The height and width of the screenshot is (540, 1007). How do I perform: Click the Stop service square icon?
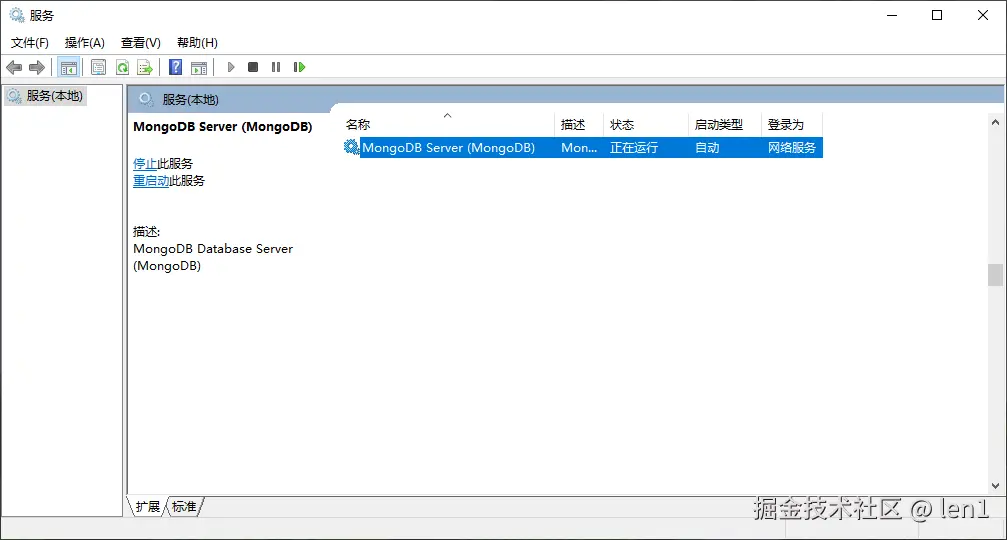[253, 67]
